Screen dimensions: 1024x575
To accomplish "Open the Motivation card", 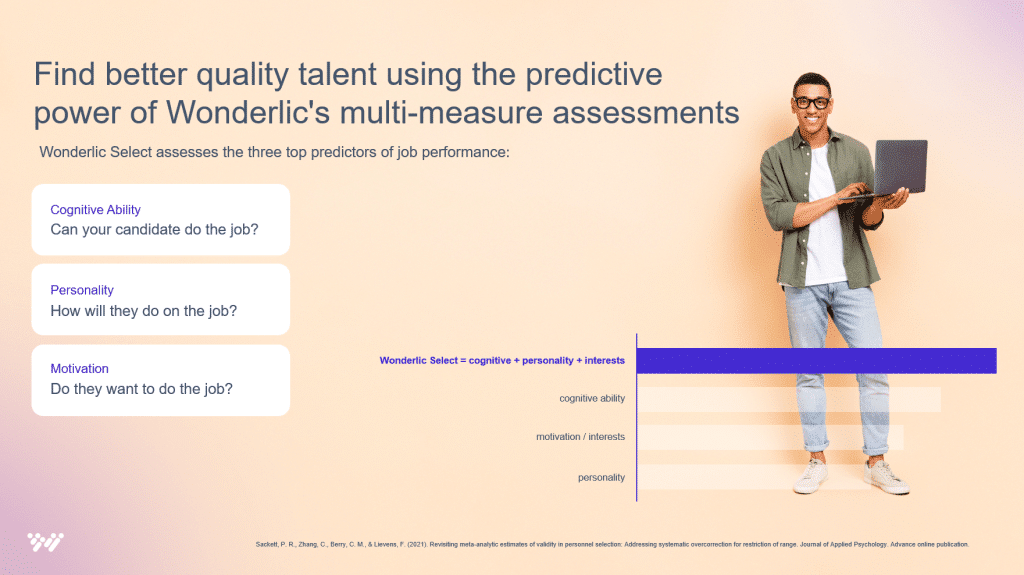I will click(x=160, y=380).
